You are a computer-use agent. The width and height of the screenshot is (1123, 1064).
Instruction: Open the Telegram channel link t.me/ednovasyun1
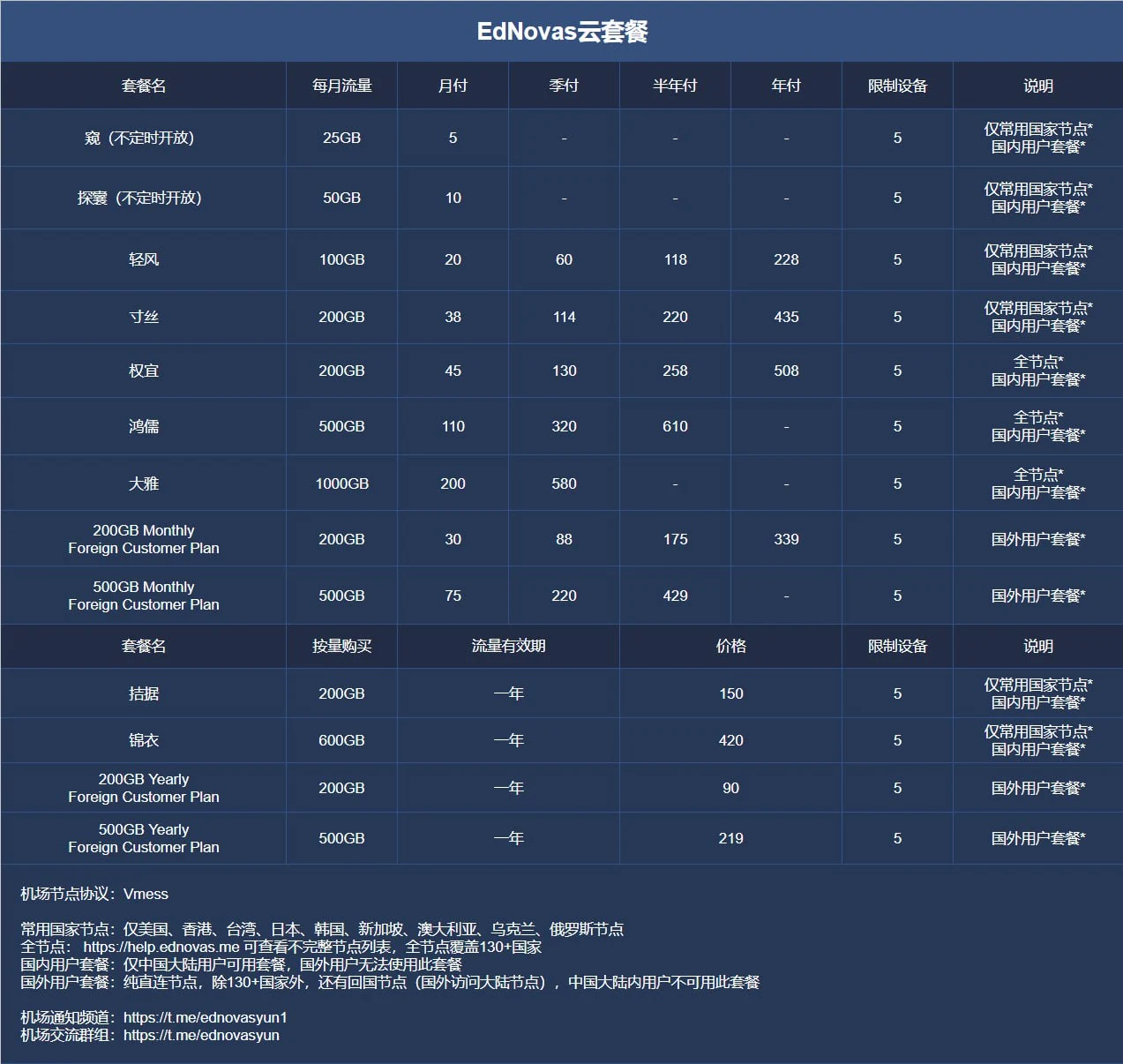tap(205, 1017)
